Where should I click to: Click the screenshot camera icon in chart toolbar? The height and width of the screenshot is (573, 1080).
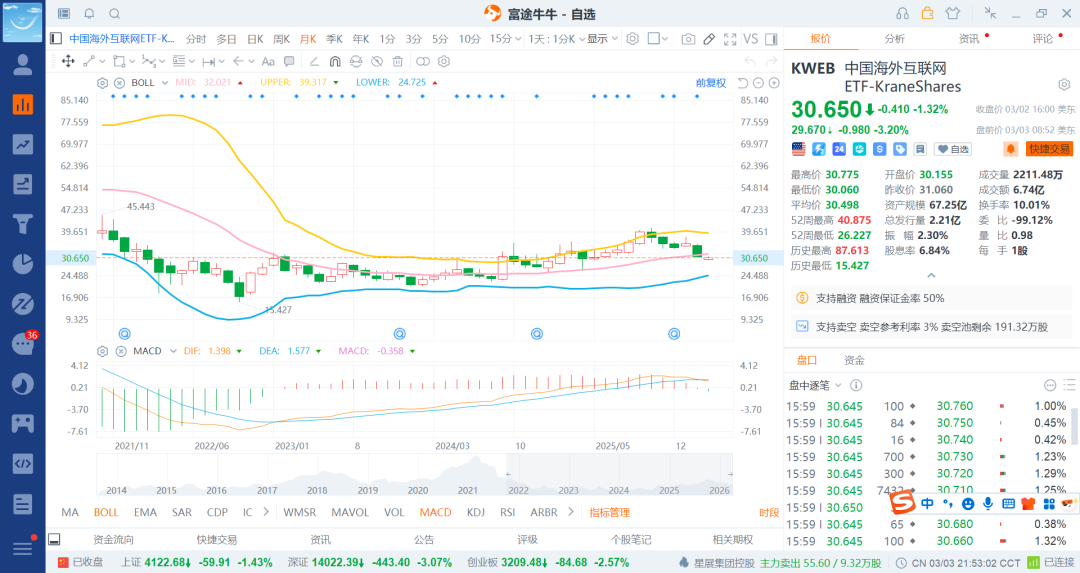tap(688, 39)
